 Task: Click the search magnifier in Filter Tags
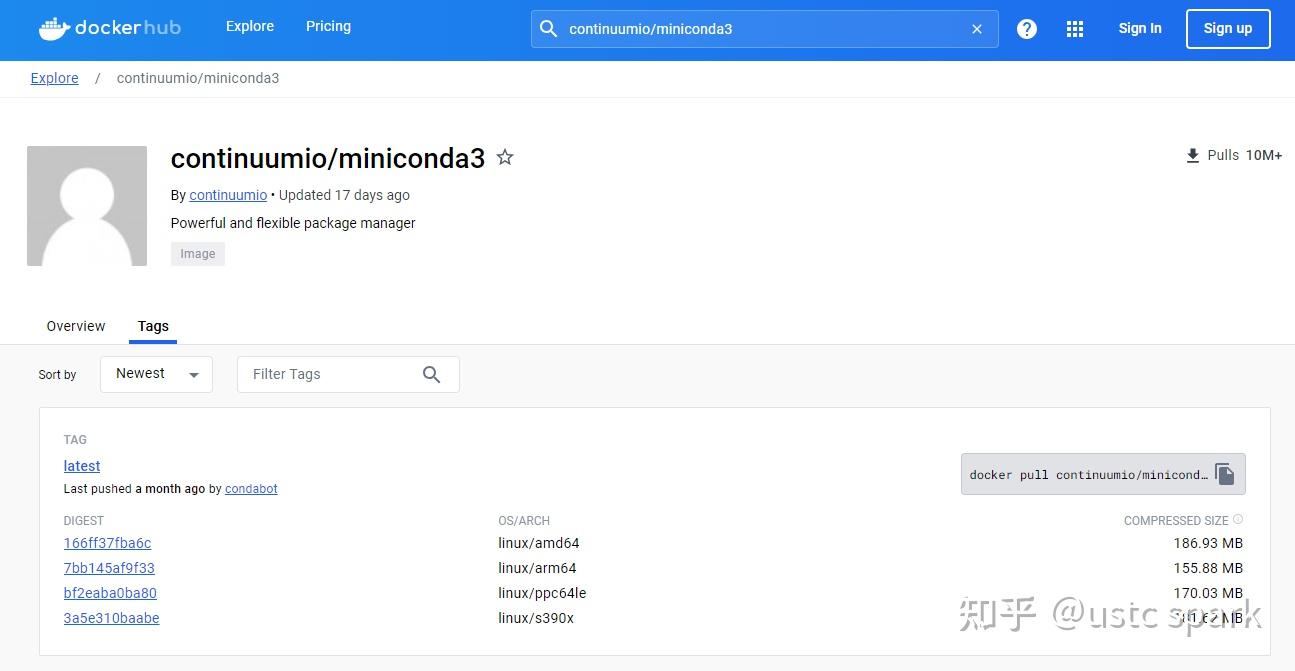[431, 374]
